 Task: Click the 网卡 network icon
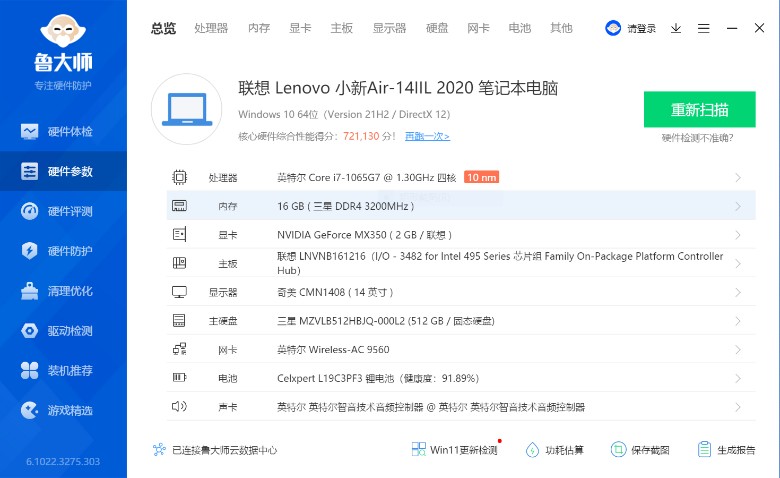(x=180, y=349)
